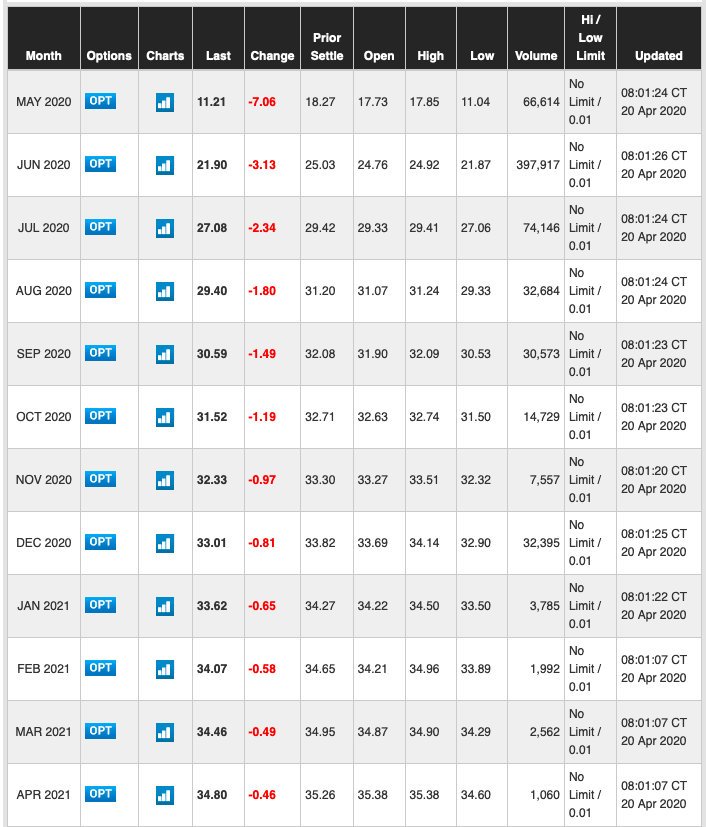Open the APR 2021 chart icon
Screen dimensions: 706x827
[x=165, y=795]
